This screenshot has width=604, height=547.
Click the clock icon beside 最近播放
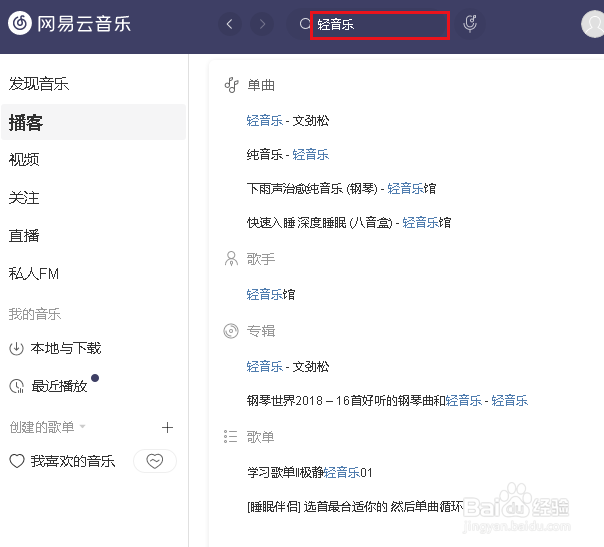coord(17,386)
